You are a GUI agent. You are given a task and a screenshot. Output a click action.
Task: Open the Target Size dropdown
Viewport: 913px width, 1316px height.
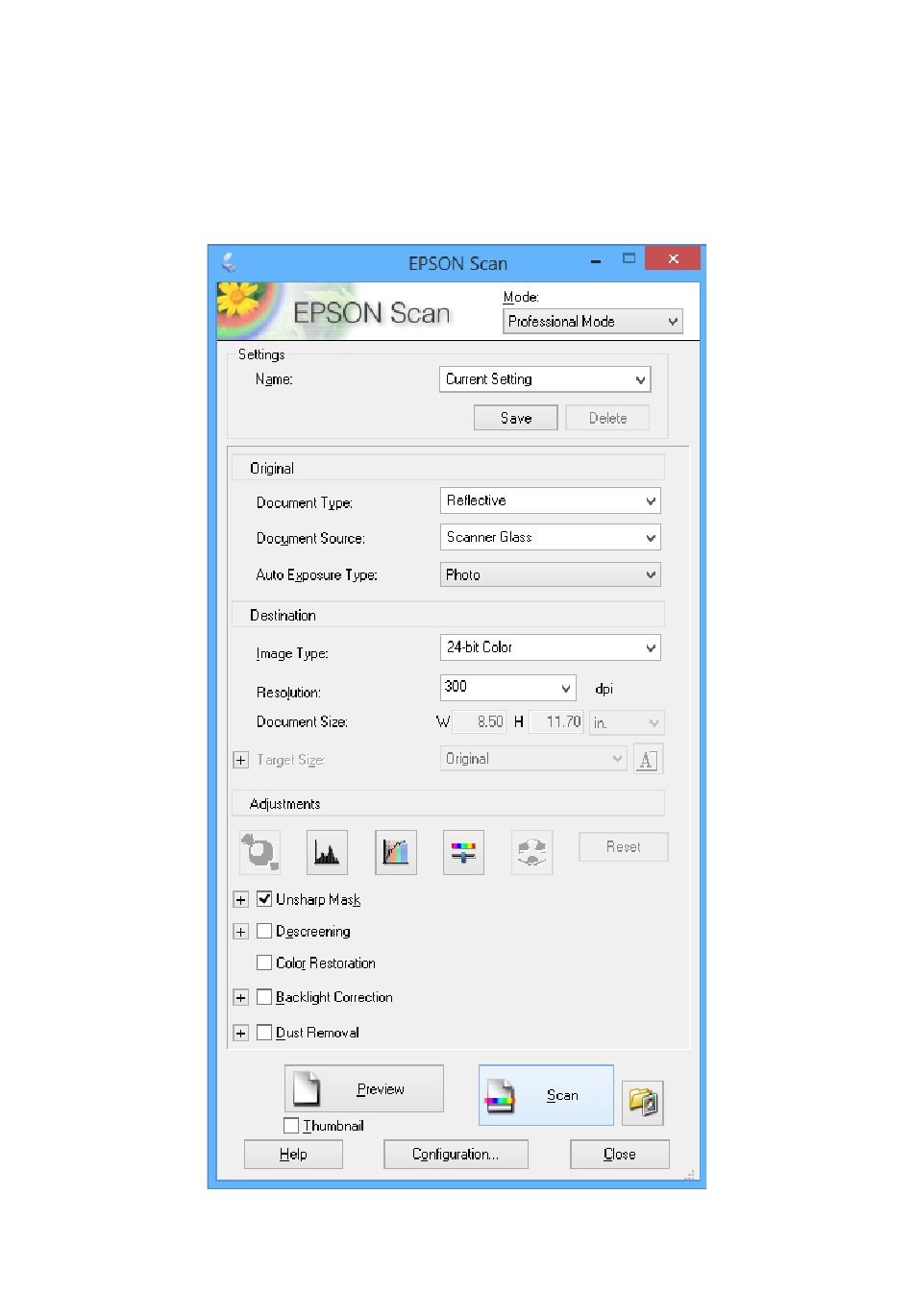click(x=533, y=759)
